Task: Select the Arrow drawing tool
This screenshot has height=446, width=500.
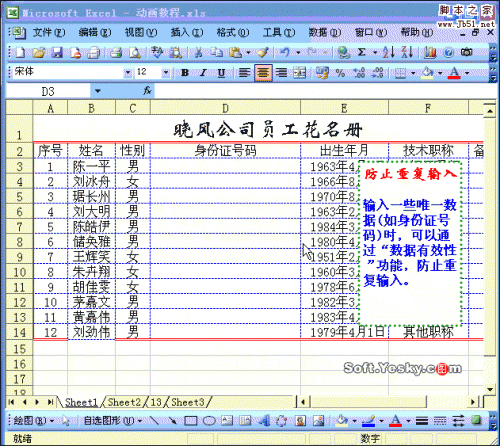Action: (x=172, y=420)
